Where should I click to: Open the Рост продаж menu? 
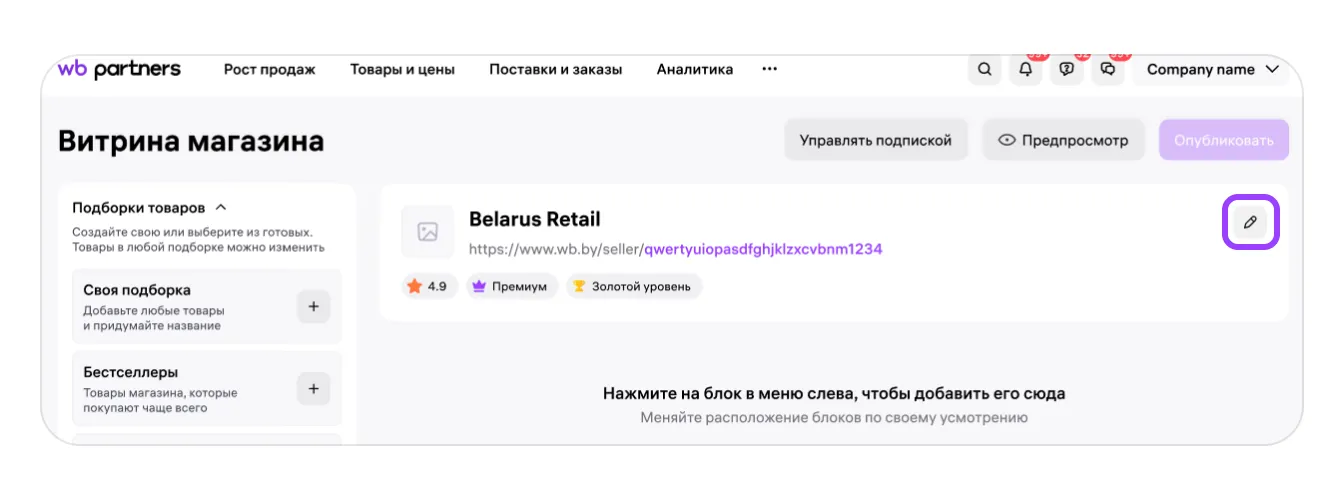(x=269, y=70)
